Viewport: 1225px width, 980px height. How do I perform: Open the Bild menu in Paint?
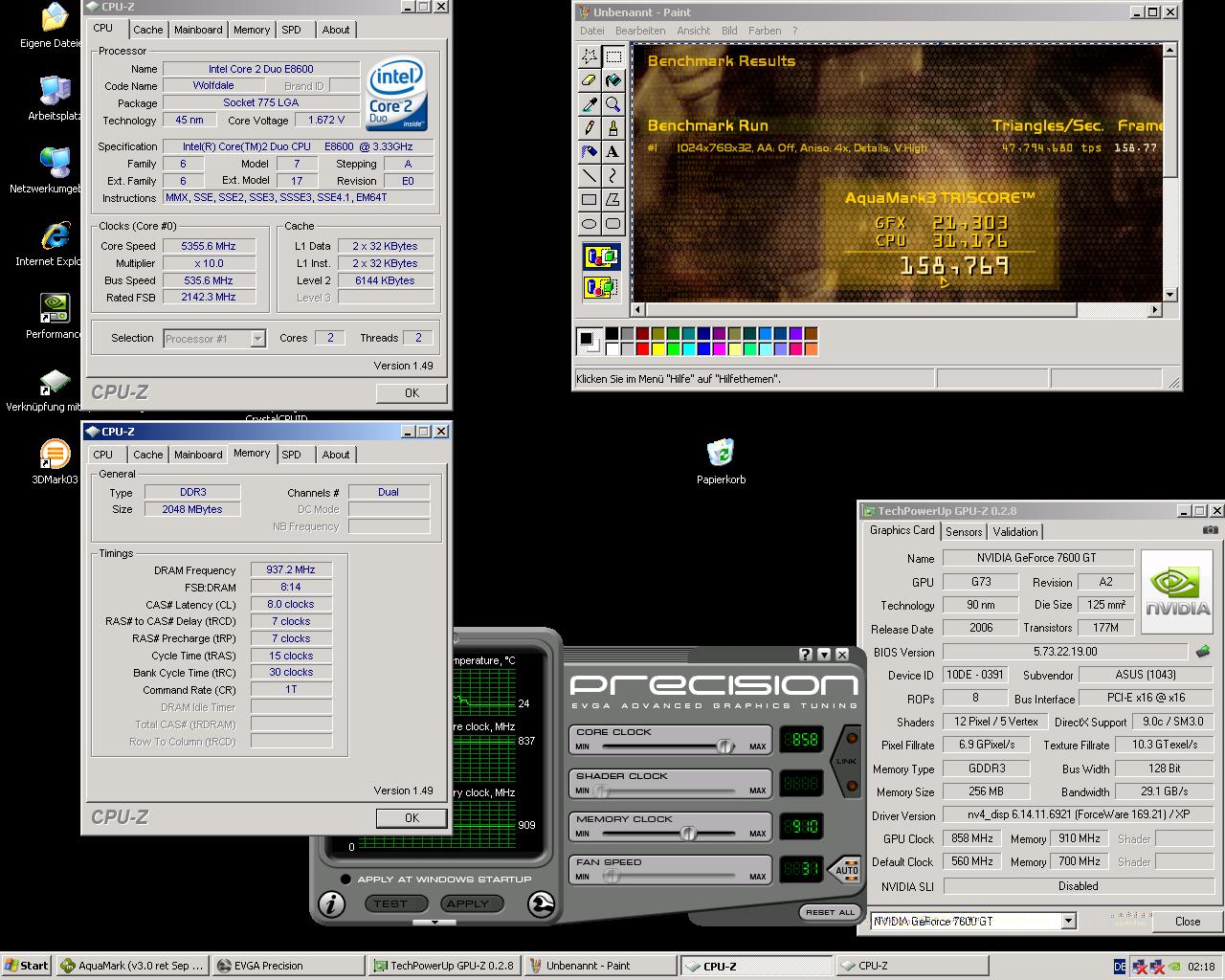[729, 31]
